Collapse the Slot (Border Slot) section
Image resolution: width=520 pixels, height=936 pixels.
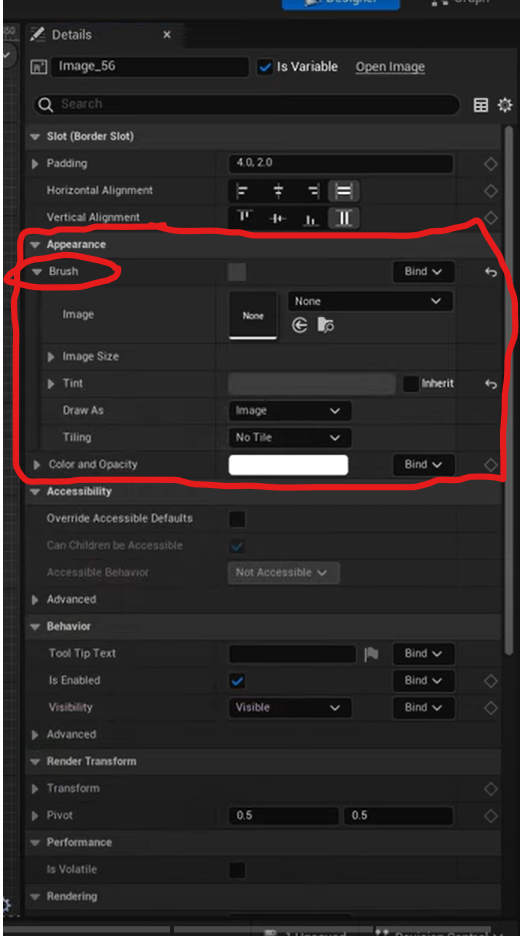(x=35, y=137)
